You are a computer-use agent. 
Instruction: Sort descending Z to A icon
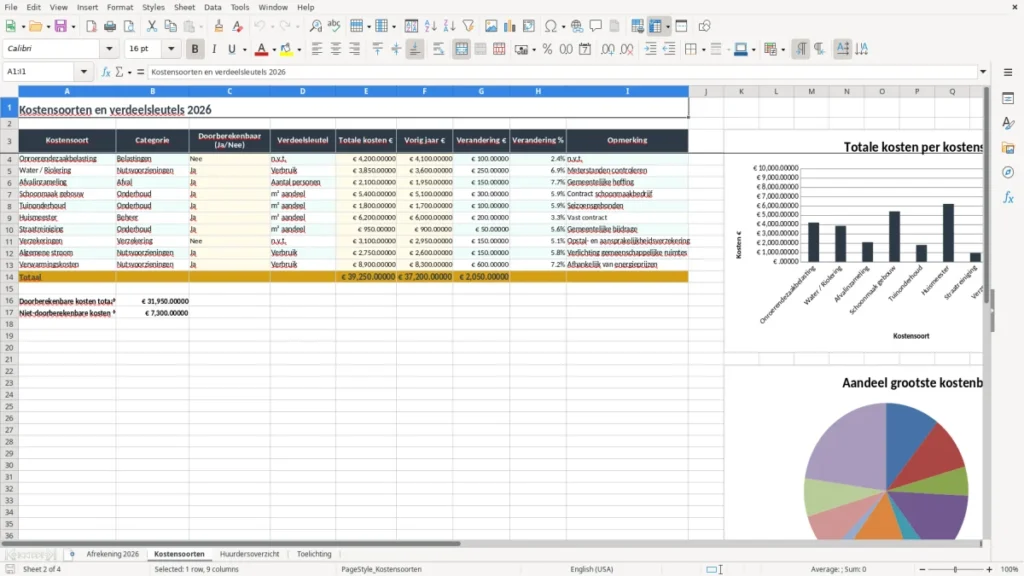pos(449,26)
